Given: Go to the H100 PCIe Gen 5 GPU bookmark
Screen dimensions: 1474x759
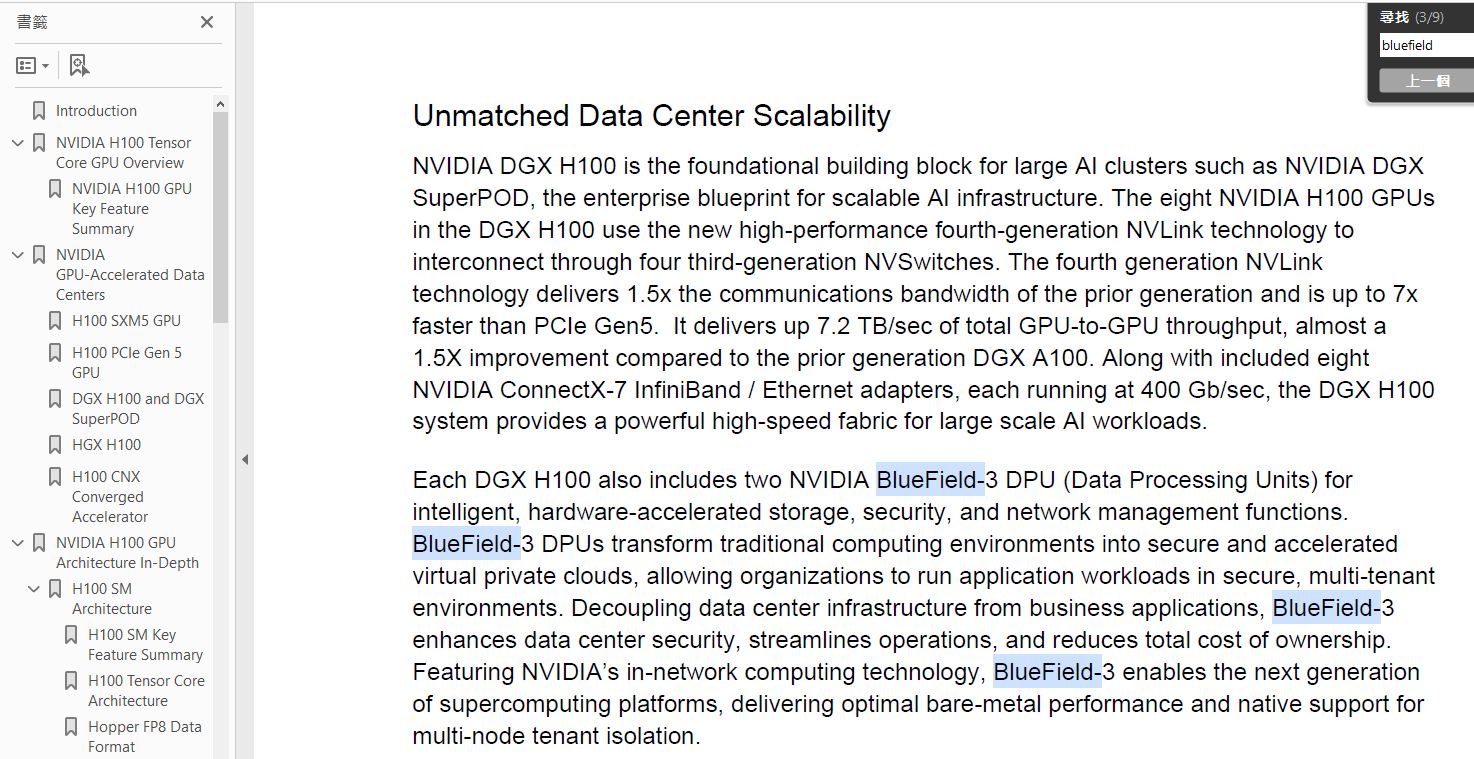Looking at the screenshot, I should click(126, 362).
